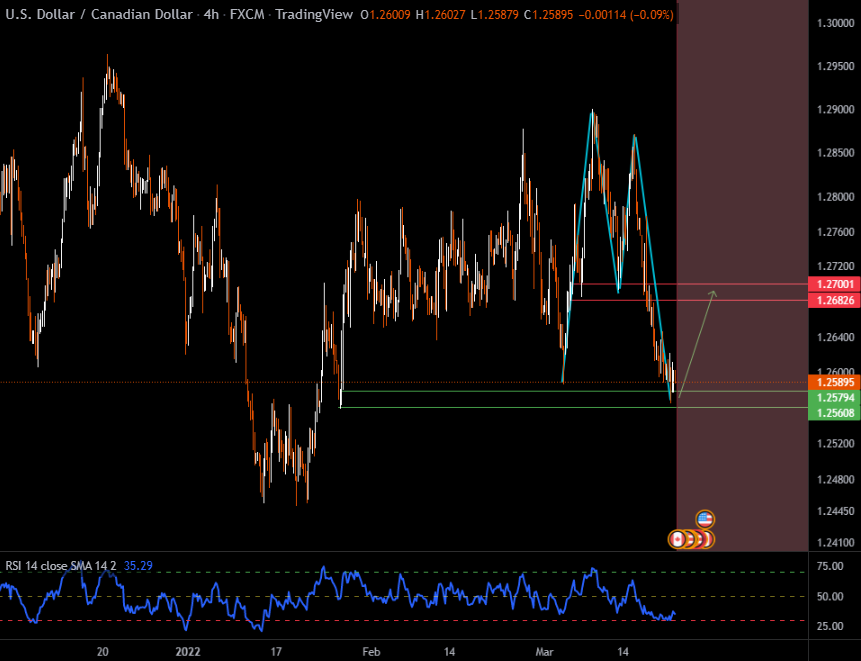Click the high value H1.26027
The image size is (861, 661).
point(441,15)
